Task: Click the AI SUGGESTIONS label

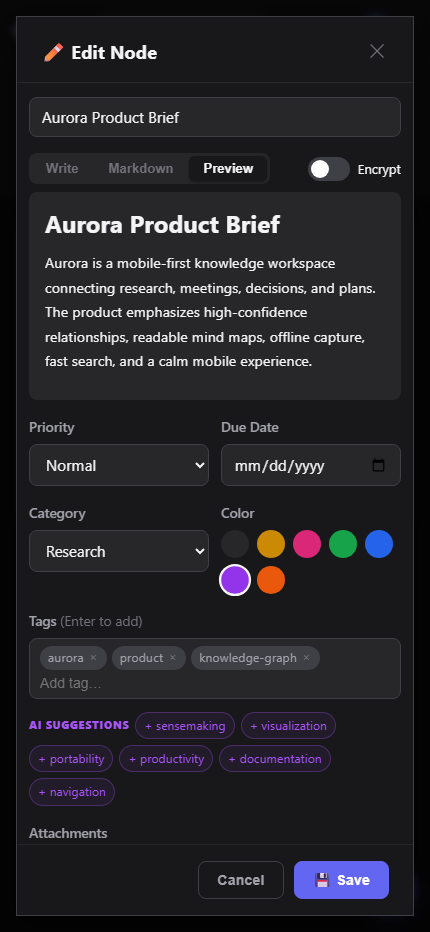Action: click(79, 725)
